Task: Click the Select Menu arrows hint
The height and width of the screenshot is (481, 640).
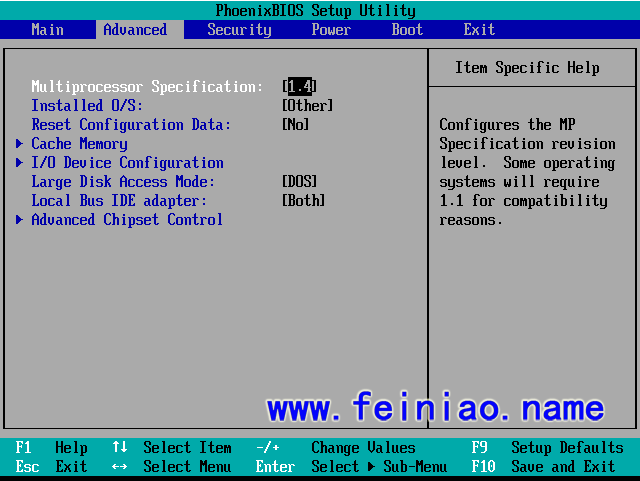Action: click(x=171, y=467)
